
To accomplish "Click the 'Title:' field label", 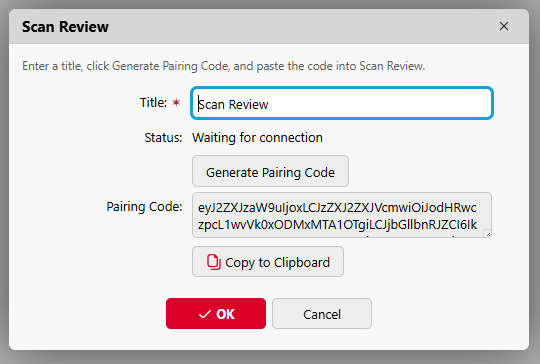I will [153, 103].
